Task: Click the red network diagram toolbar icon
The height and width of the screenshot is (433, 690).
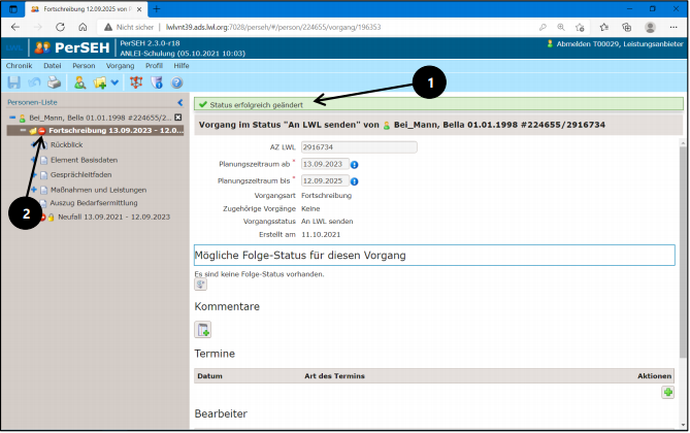Action: tap(136, 83)
